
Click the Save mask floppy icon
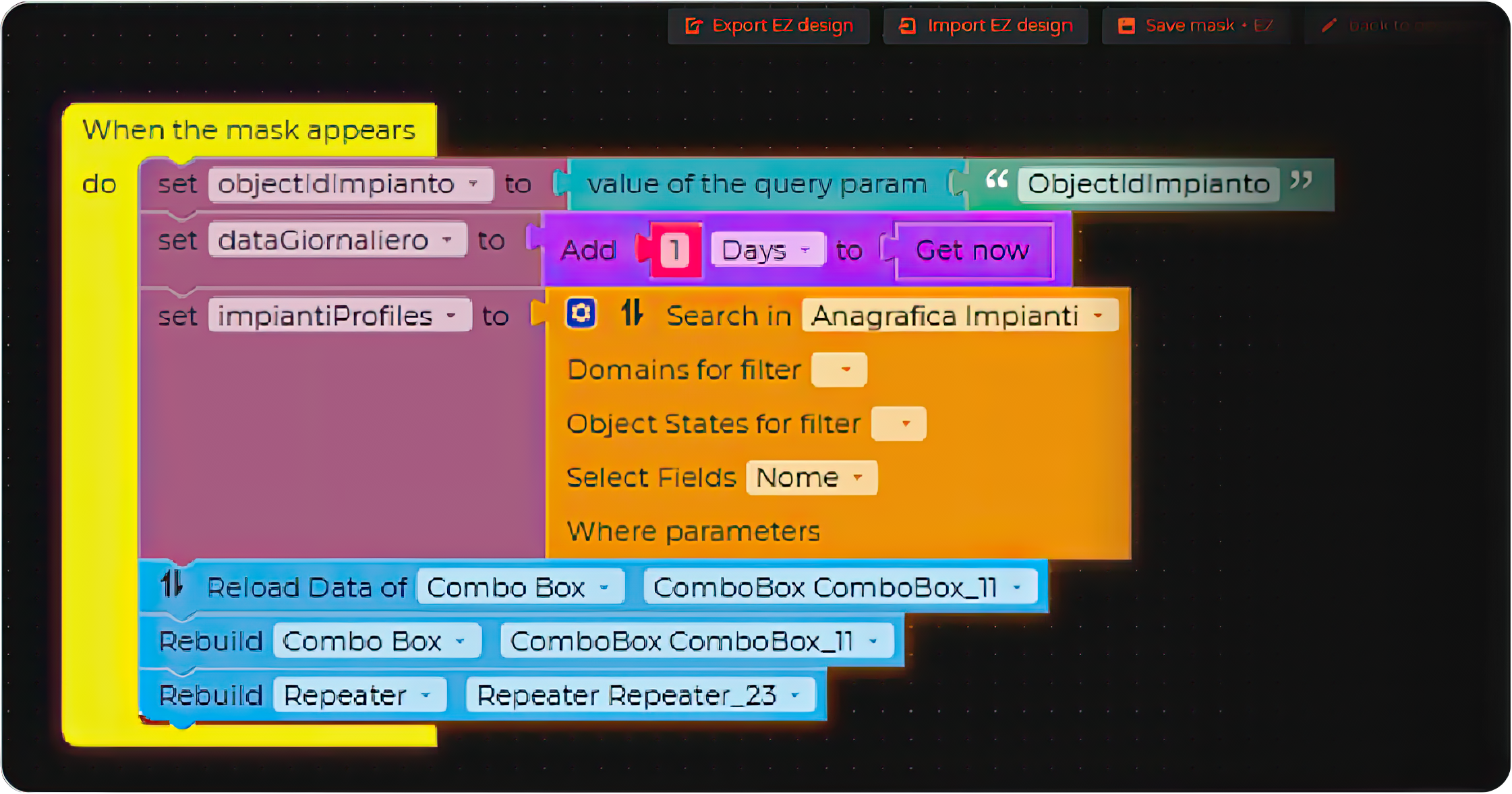(x=1126, y=26)
